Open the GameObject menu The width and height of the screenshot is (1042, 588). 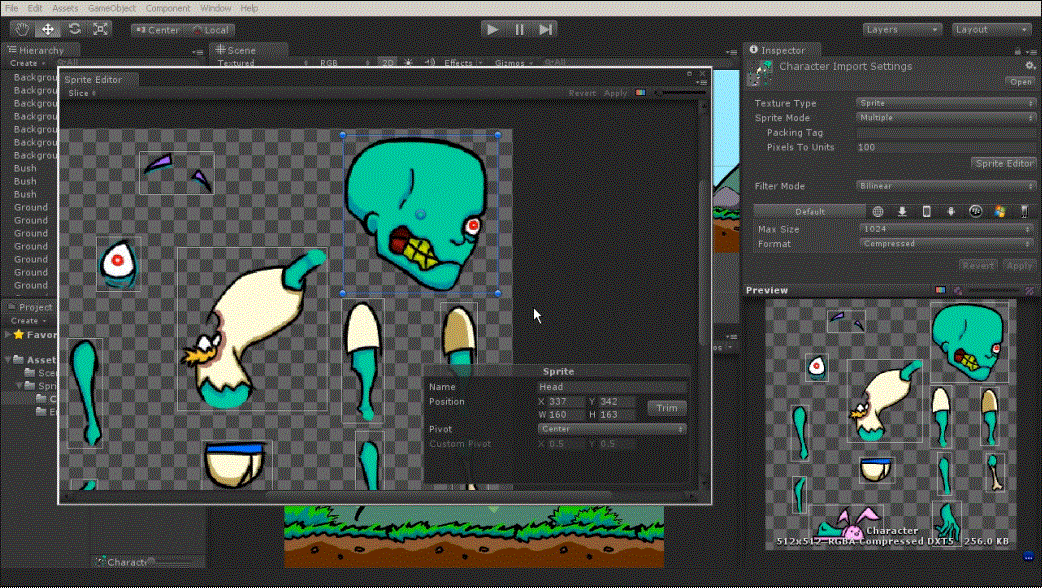[x=112, y=8]
